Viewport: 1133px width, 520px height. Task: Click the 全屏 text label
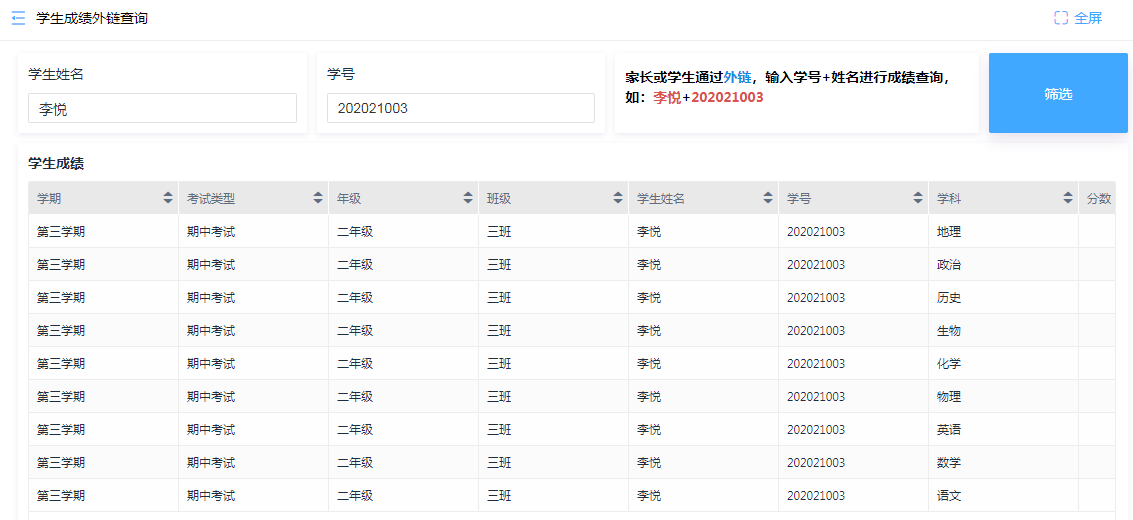[1088, 18]
